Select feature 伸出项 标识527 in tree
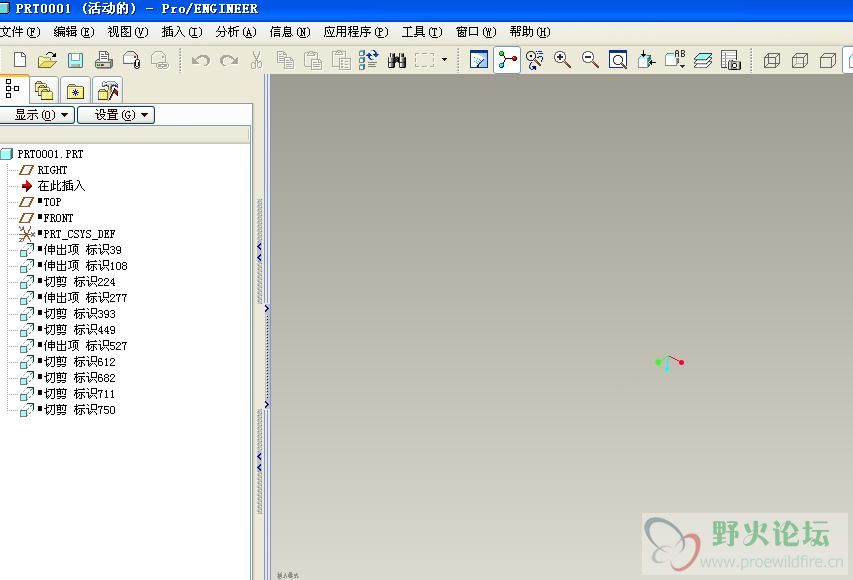The width and height of the screenshot is (853, 580). tap(85, 346)
